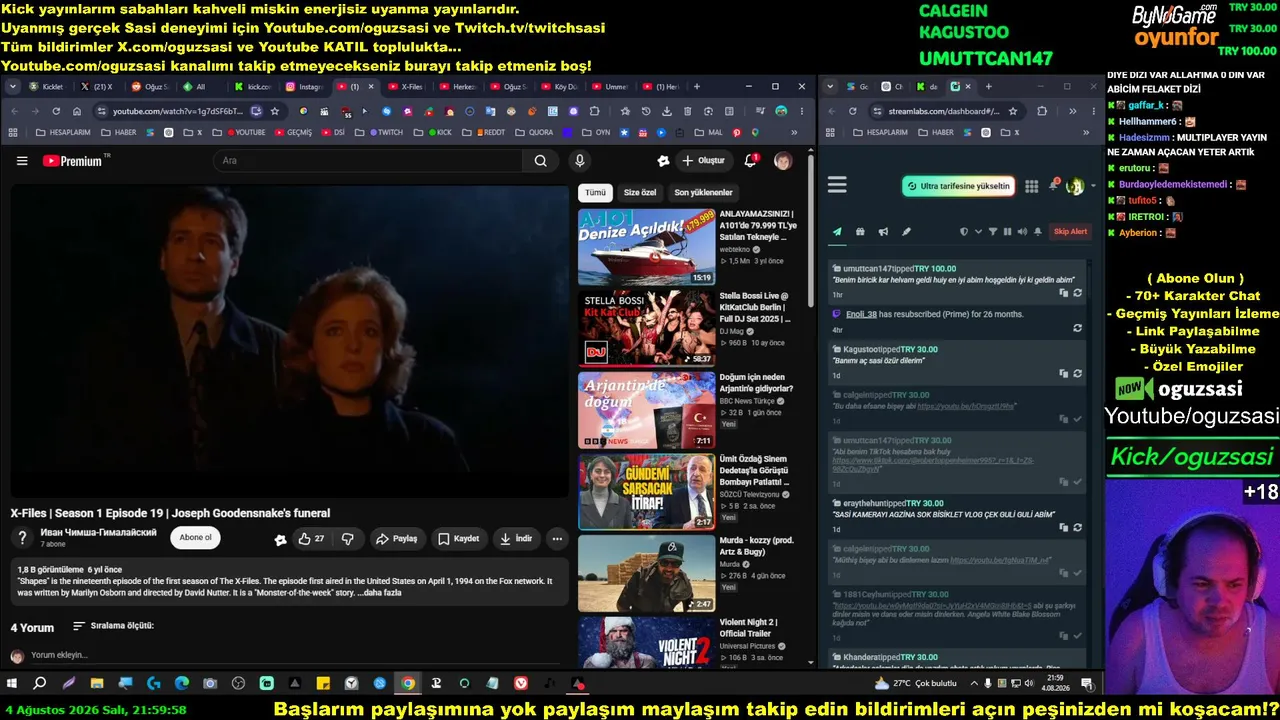The width and height of the screenshot is (1280, 720).
Task: Select the Size özel filter chip
Action: point(640,193)
